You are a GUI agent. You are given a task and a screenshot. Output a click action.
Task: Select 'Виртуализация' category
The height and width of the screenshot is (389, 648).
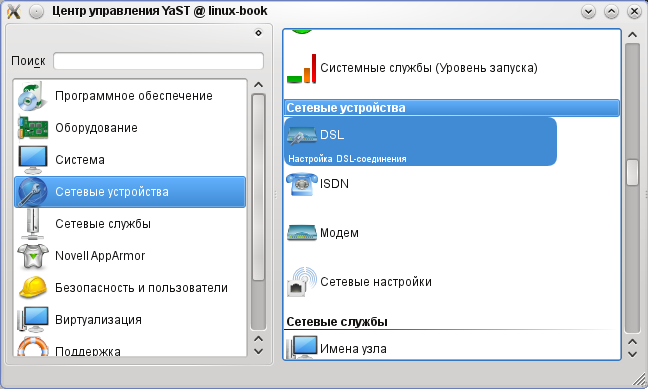pyautogui.click(x=130, y=320)
